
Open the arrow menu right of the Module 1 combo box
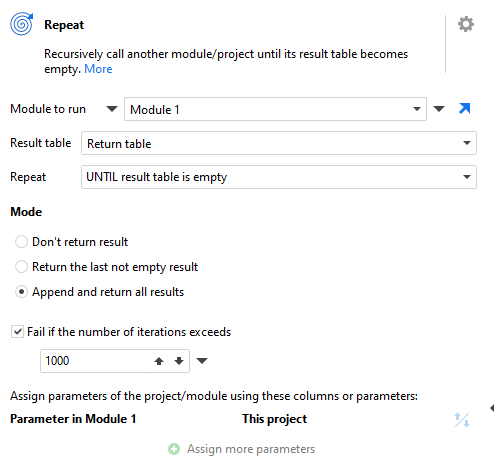click(x=439, y=109)
